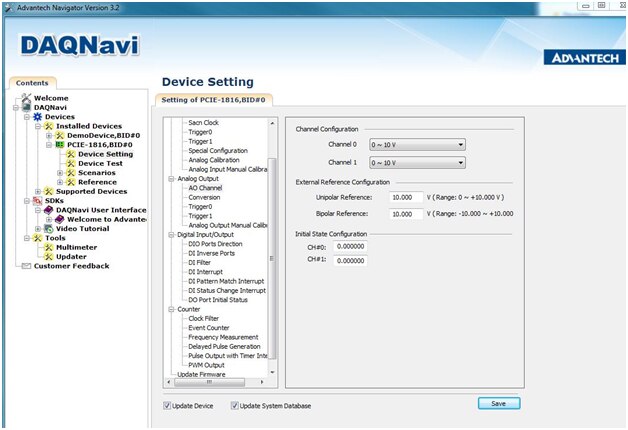Select Delayed Pulse Generation setting
This screenshot has height=430, width=628.
coord(224,346)
